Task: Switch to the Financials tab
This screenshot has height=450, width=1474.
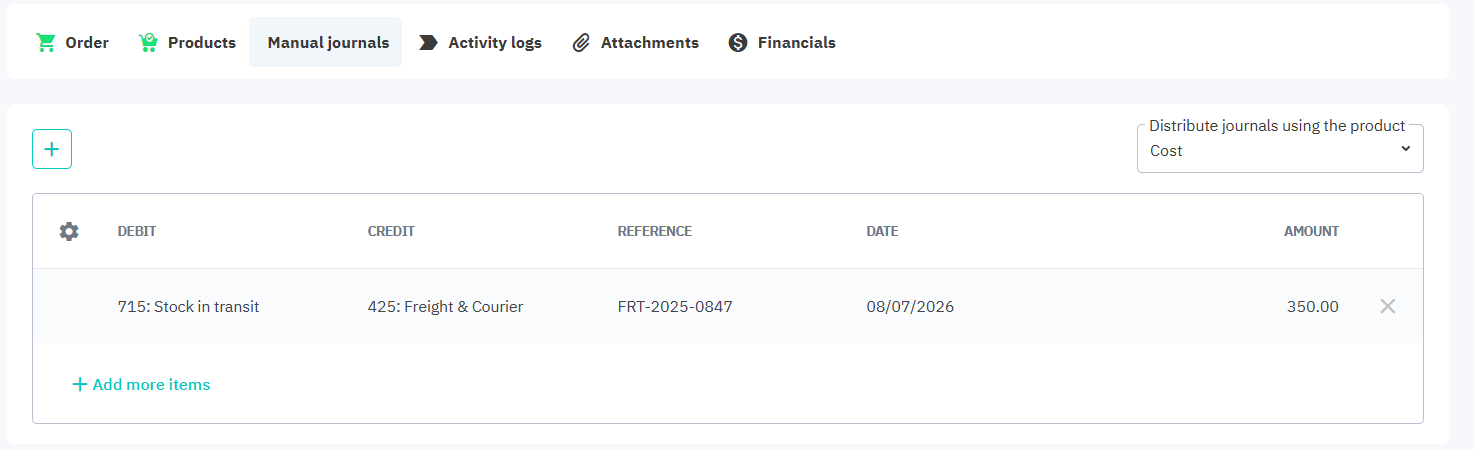Action: pos(782,43)
